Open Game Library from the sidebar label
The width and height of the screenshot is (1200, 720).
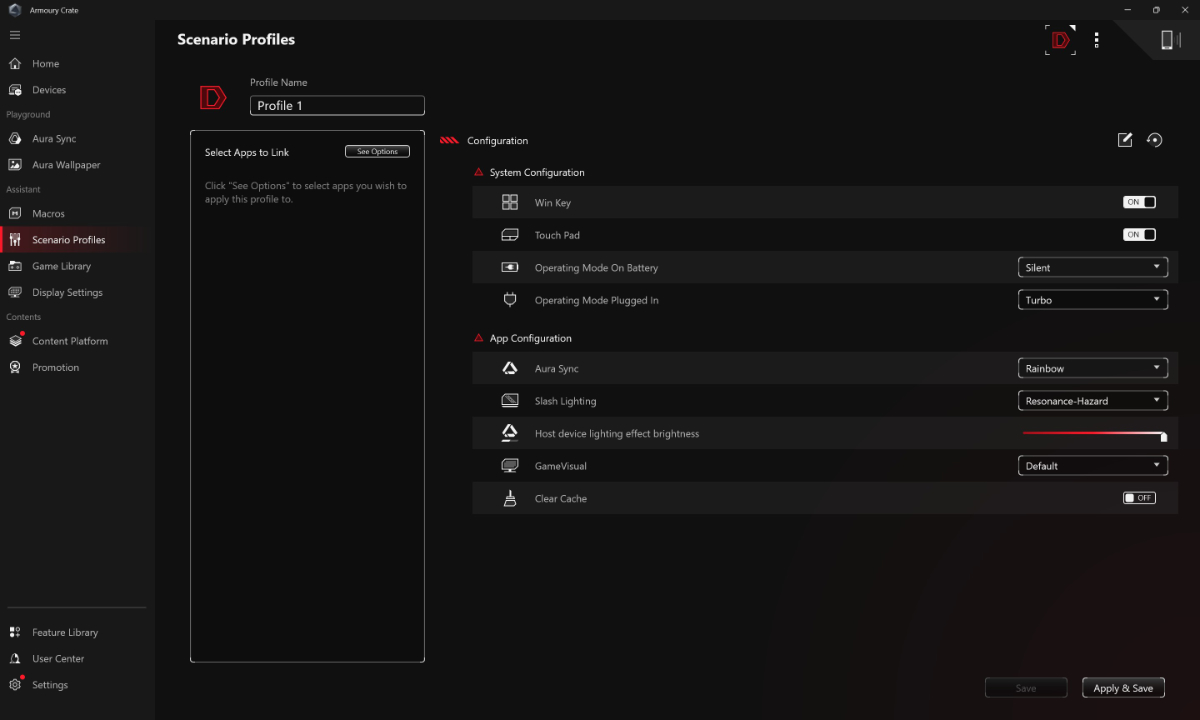click(x=61, y=266)
